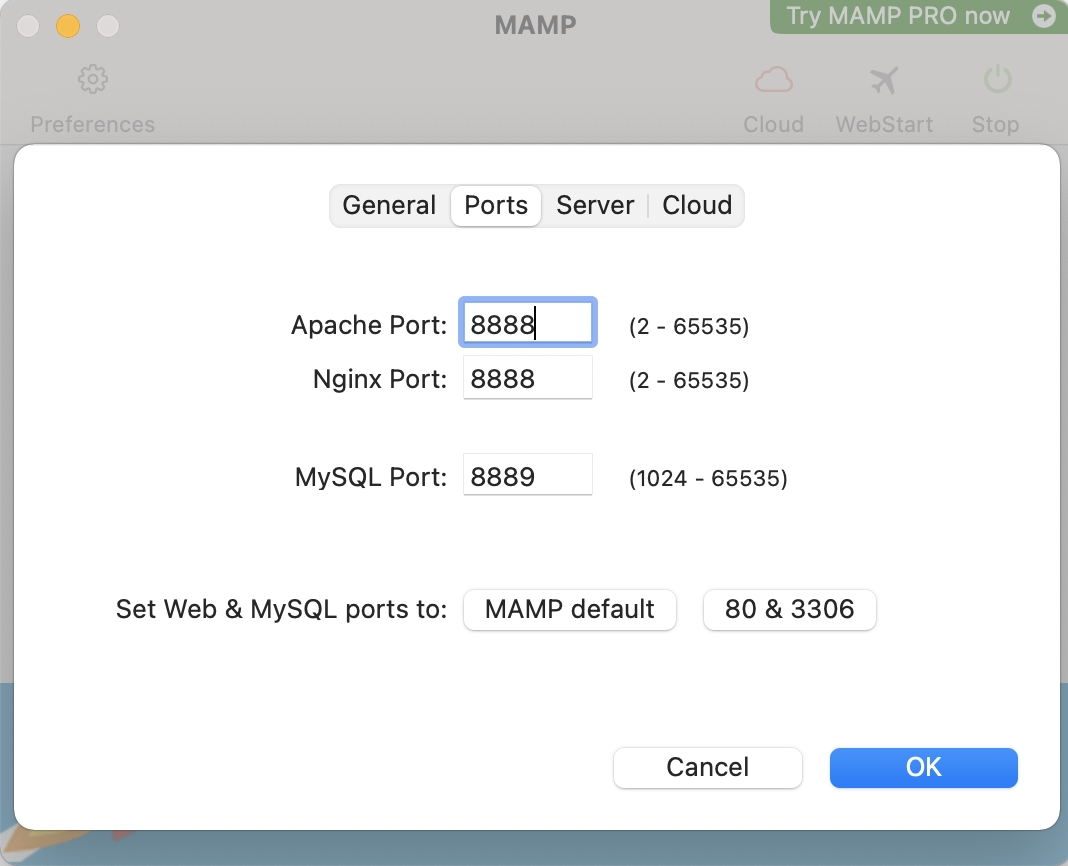This screenshot has width=1068, height=866.
Task: Click the (1024 - 65535) range hint
Action: pyautogui.click(x=708, y=478)
